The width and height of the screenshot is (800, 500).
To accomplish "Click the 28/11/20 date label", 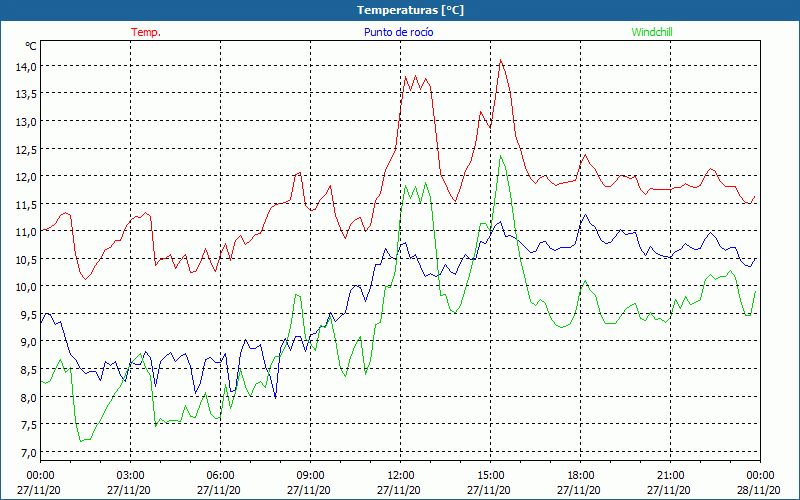I will click(x=759, y=490).
